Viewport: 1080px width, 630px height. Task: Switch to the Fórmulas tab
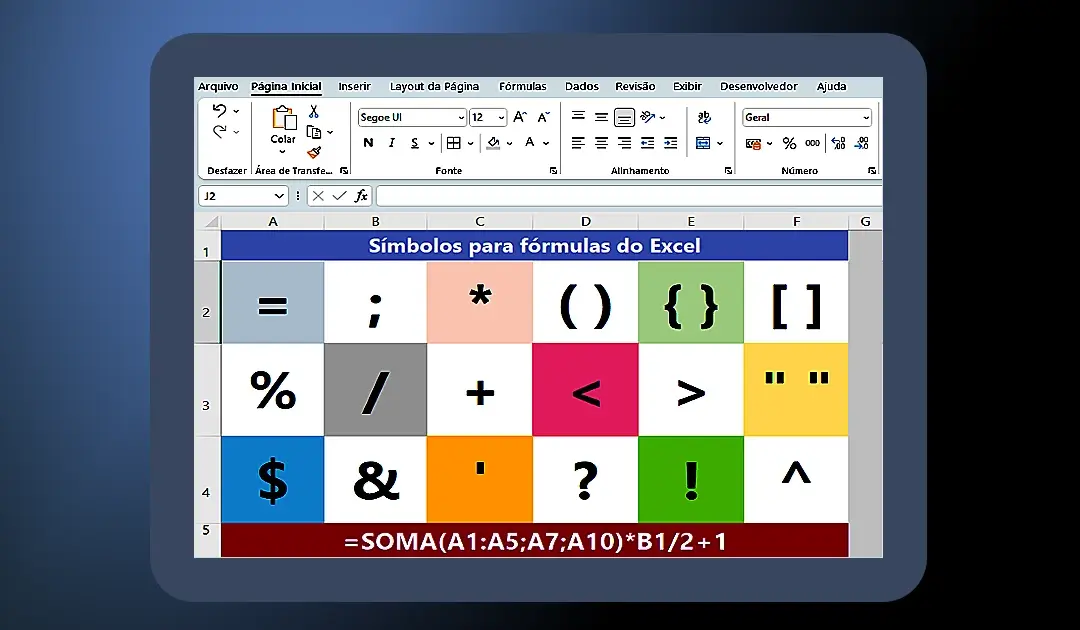[x=523, y=87]
